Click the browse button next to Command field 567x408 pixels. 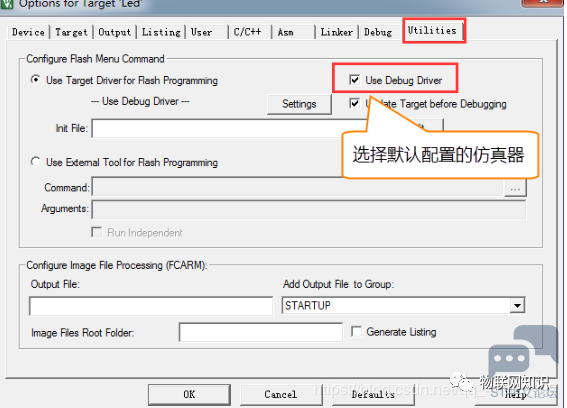(x=515, y=188)
